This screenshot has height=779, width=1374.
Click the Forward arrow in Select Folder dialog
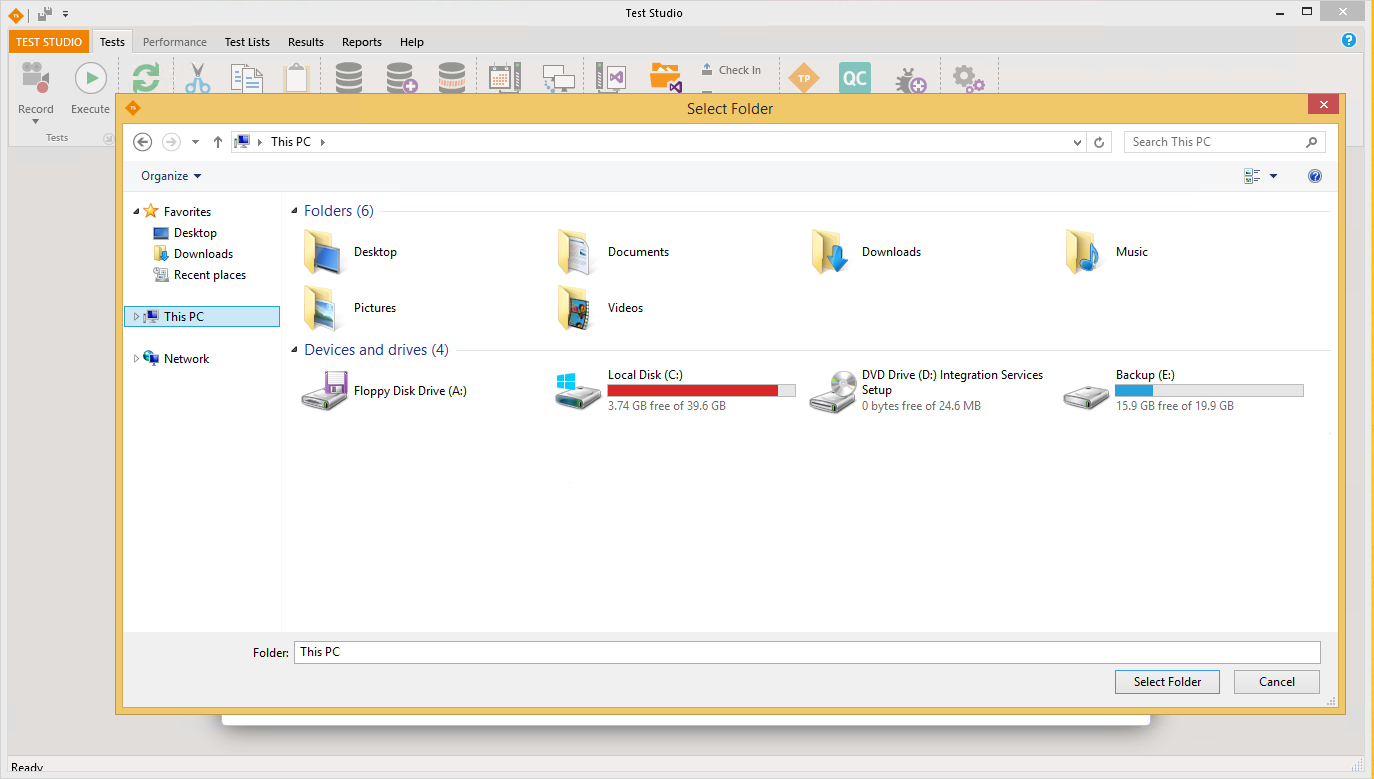click(x=171, y=142)
